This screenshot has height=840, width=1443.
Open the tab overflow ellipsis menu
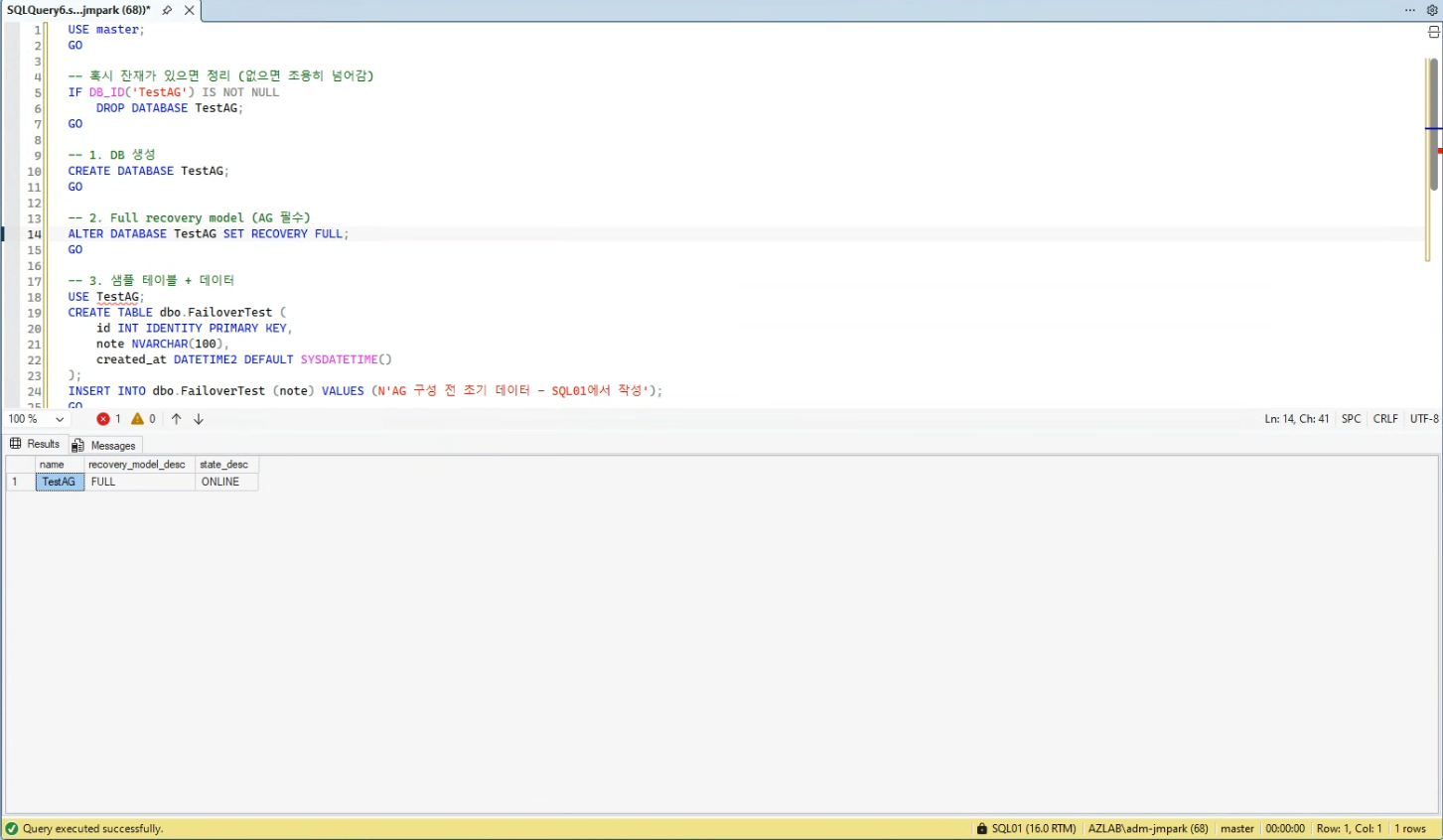point(1410,10)
